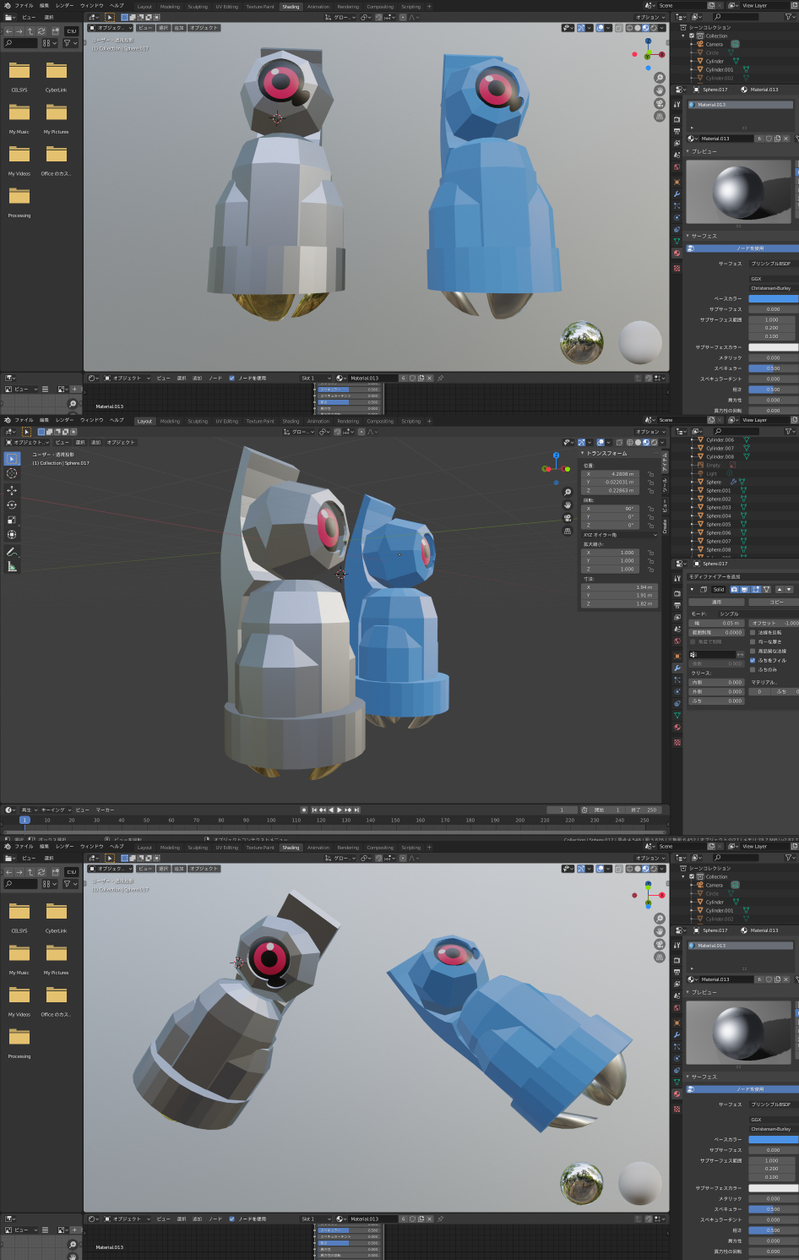Open the モディファイアーを追加 add modifier dropdown
The image size is (799, 1260).
743,577
